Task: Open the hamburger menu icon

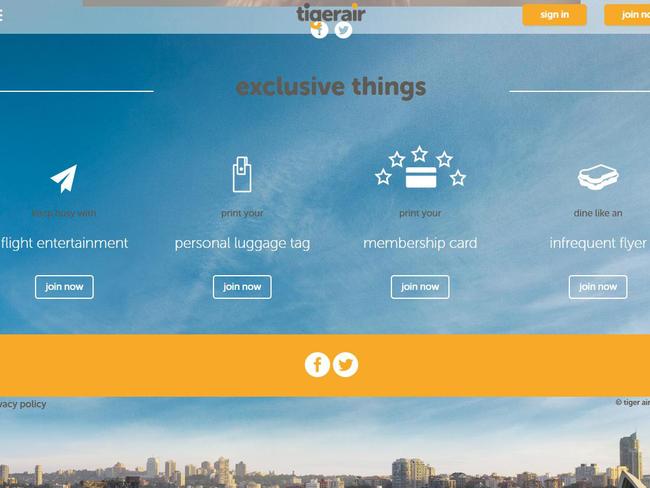Action: [x=1, y=15]
